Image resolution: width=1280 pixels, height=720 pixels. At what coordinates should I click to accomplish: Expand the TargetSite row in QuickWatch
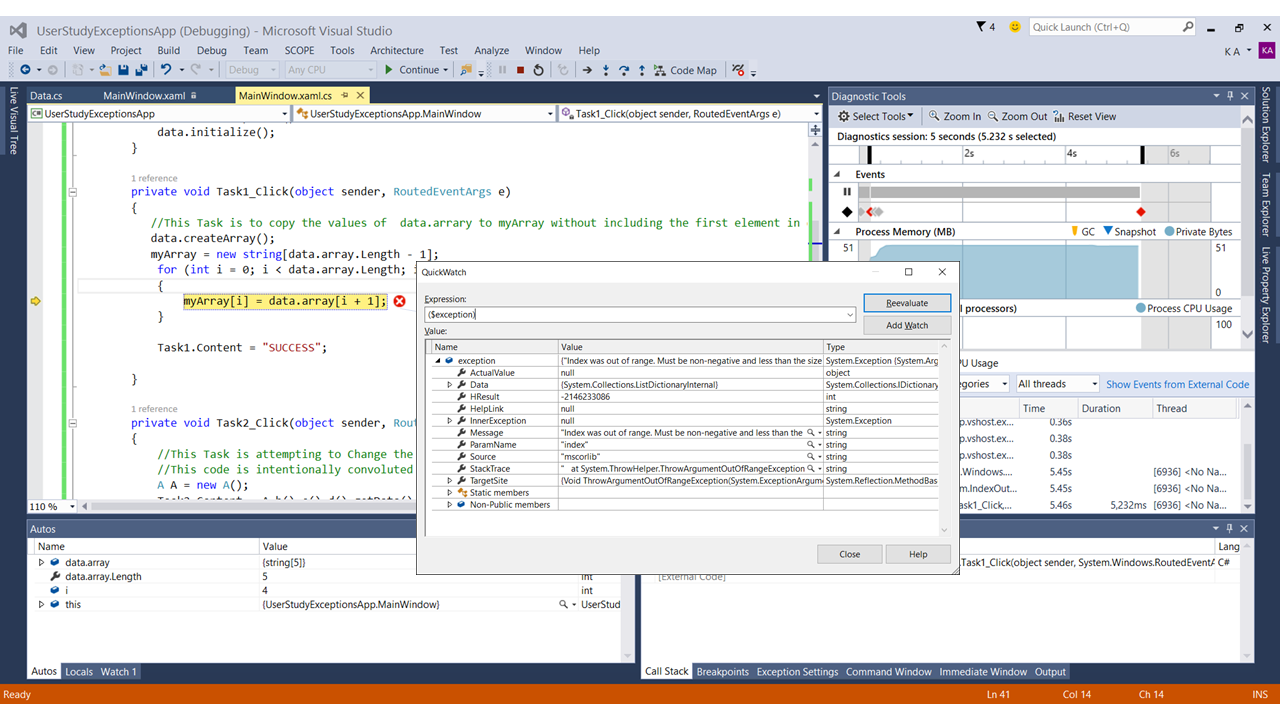pos(450,481)
